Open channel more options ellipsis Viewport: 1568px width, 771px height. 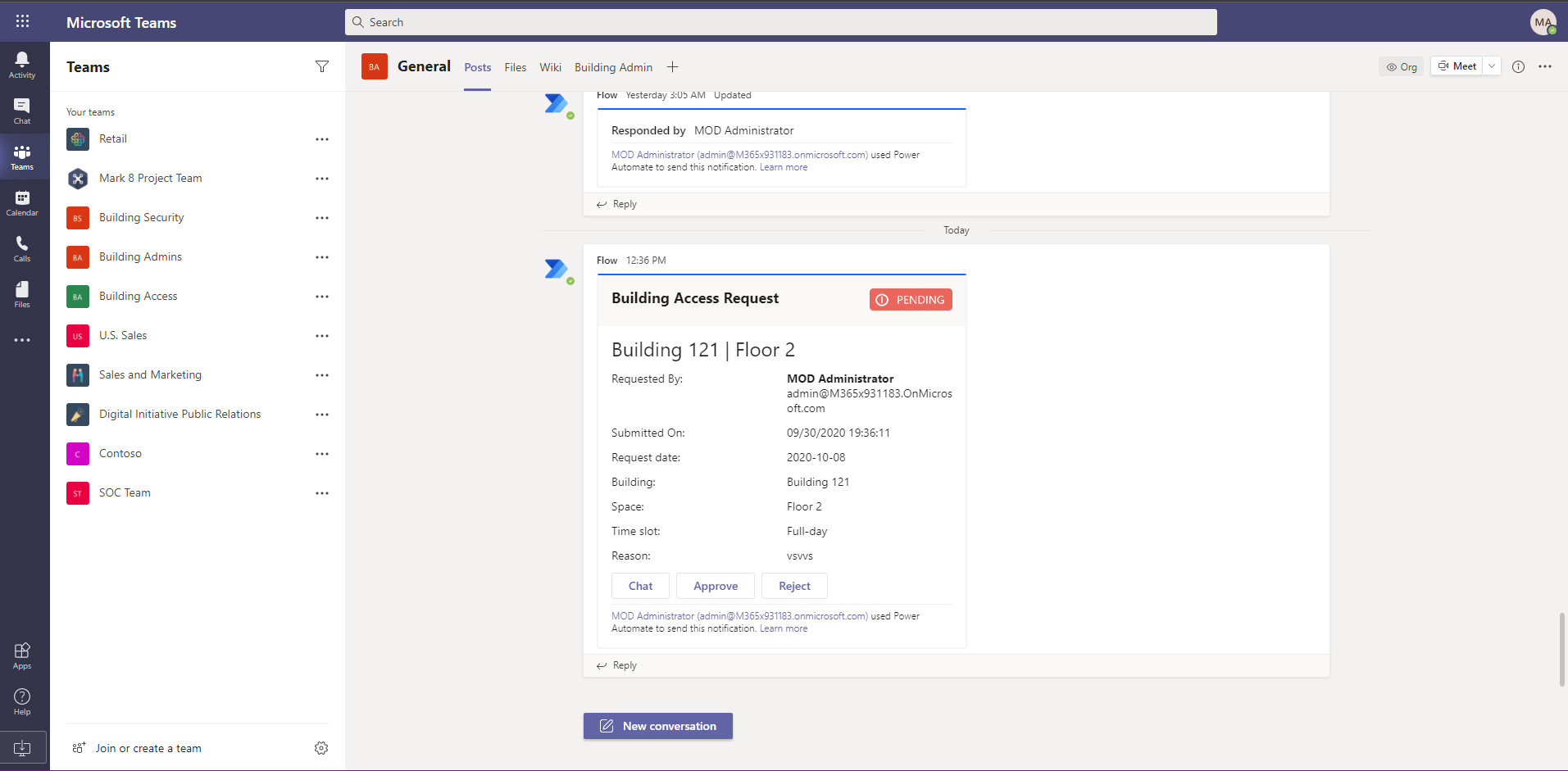[1545, 66]
